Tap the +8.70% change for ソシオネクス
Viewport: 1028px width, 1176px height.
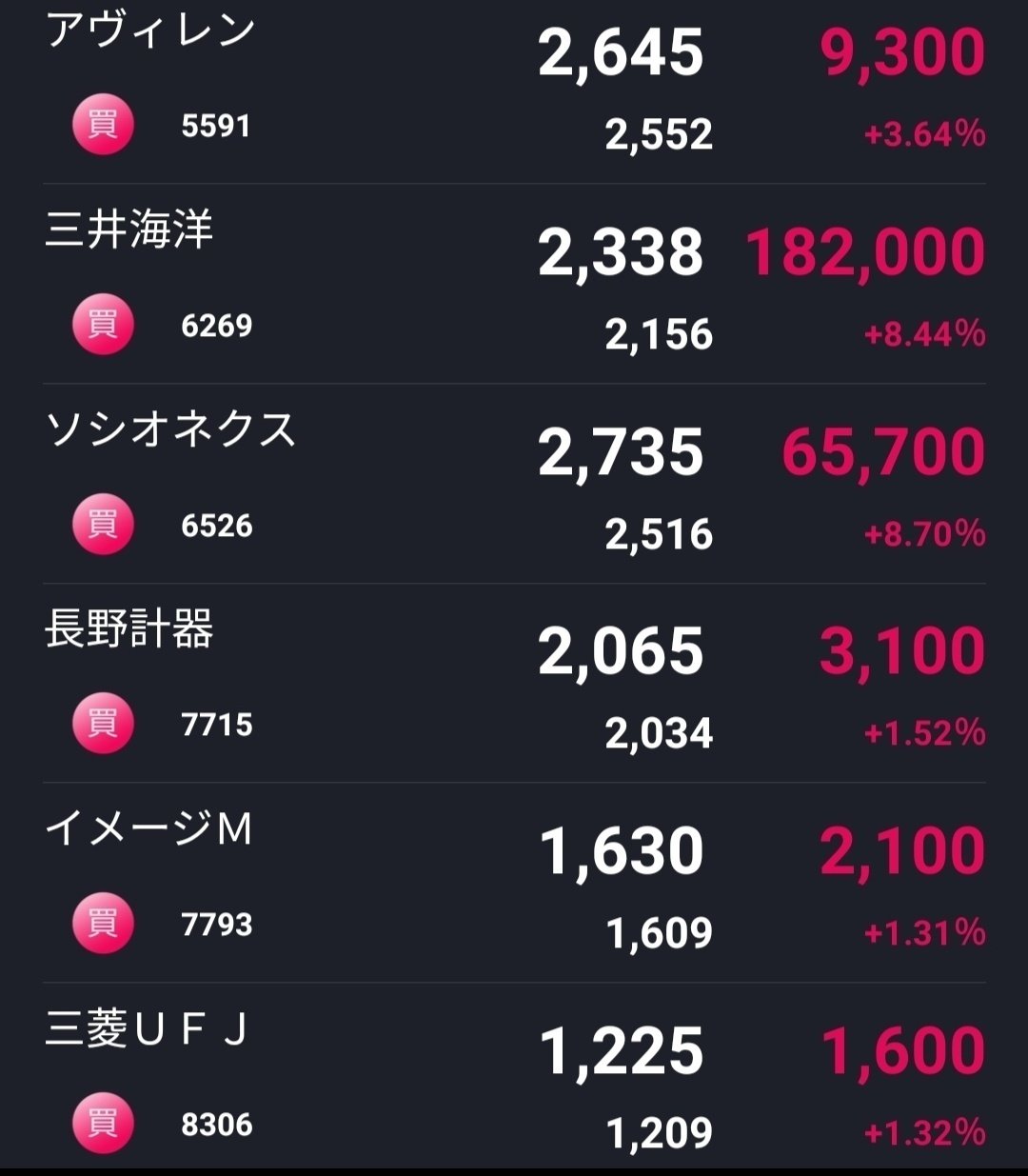tap(921, 535)
